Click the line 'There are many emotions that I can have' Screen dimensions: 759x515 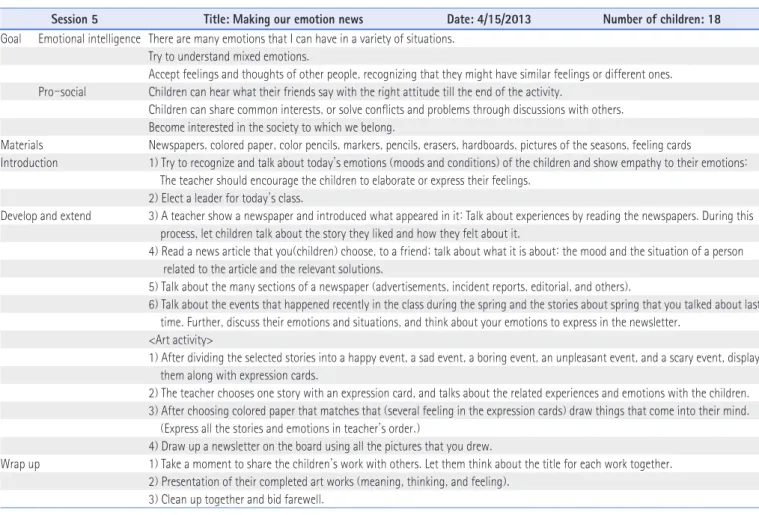(301, 39)
